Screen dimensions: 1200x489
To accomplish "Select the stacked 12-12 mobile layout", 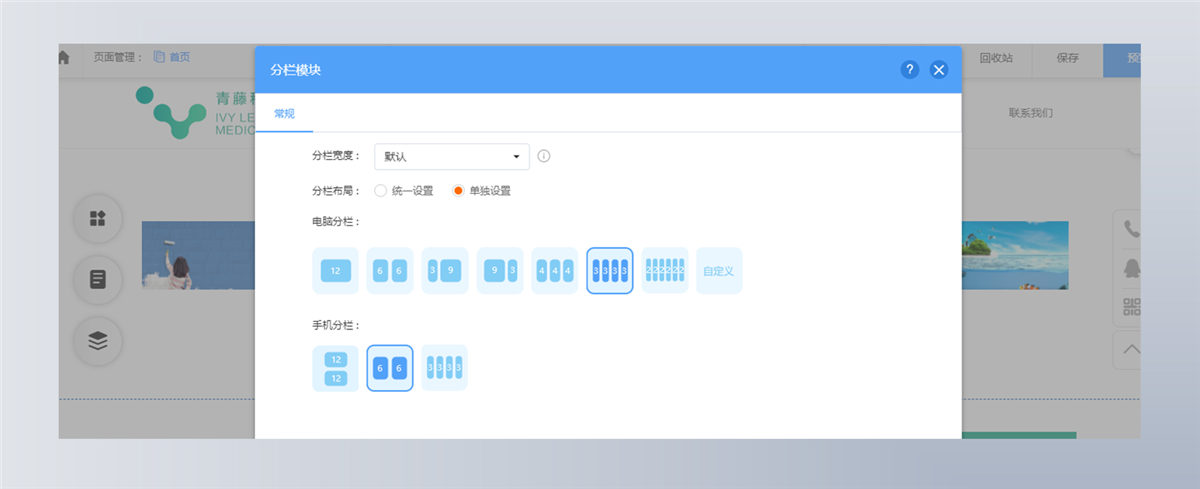I will (335, 368).
